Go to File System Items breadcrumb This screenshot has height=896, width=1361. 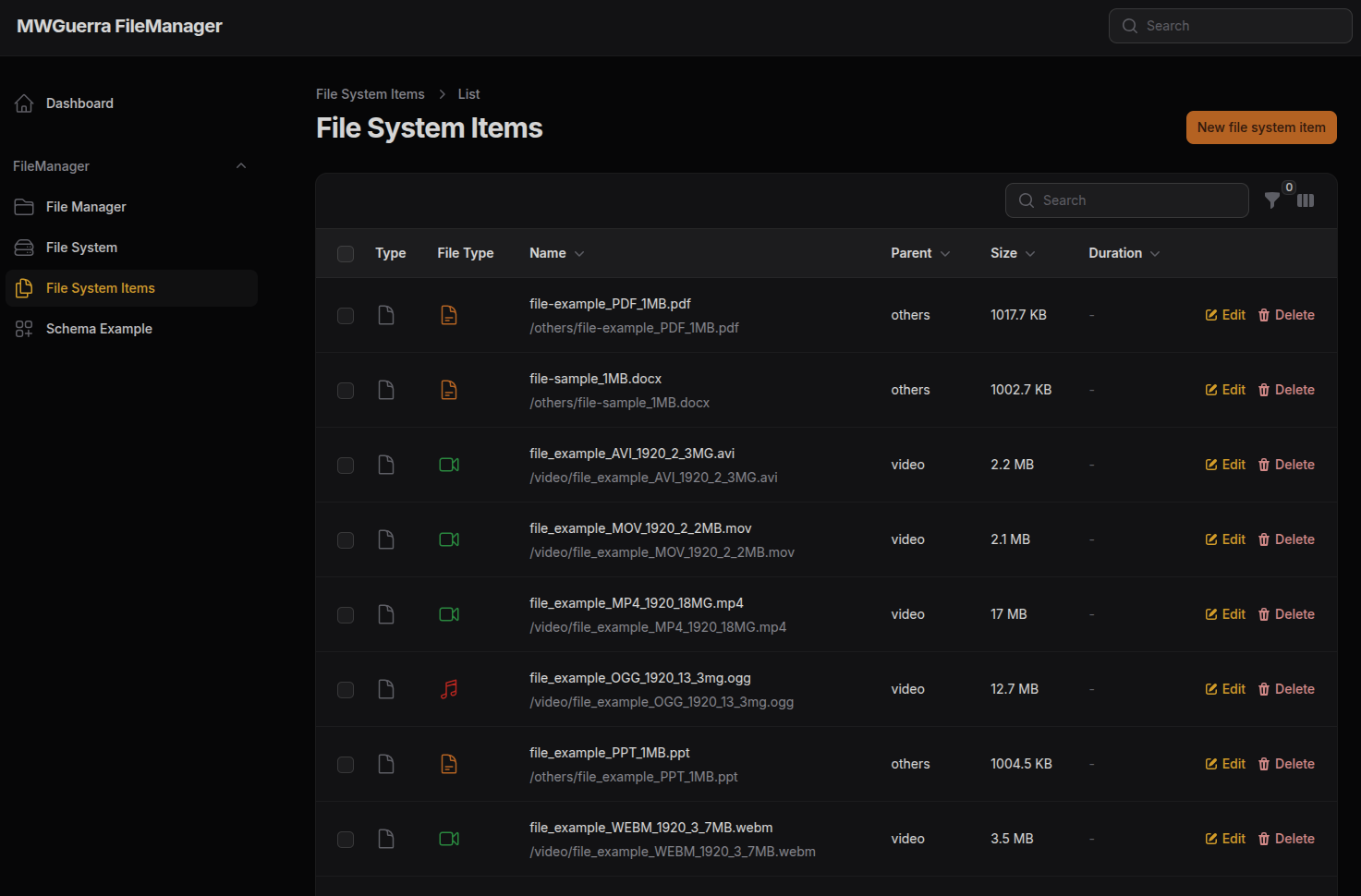[370, 94]
